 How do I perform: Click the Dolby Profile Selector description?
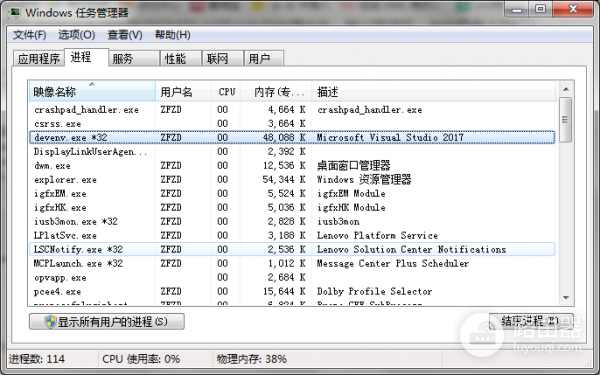(374, 292)
